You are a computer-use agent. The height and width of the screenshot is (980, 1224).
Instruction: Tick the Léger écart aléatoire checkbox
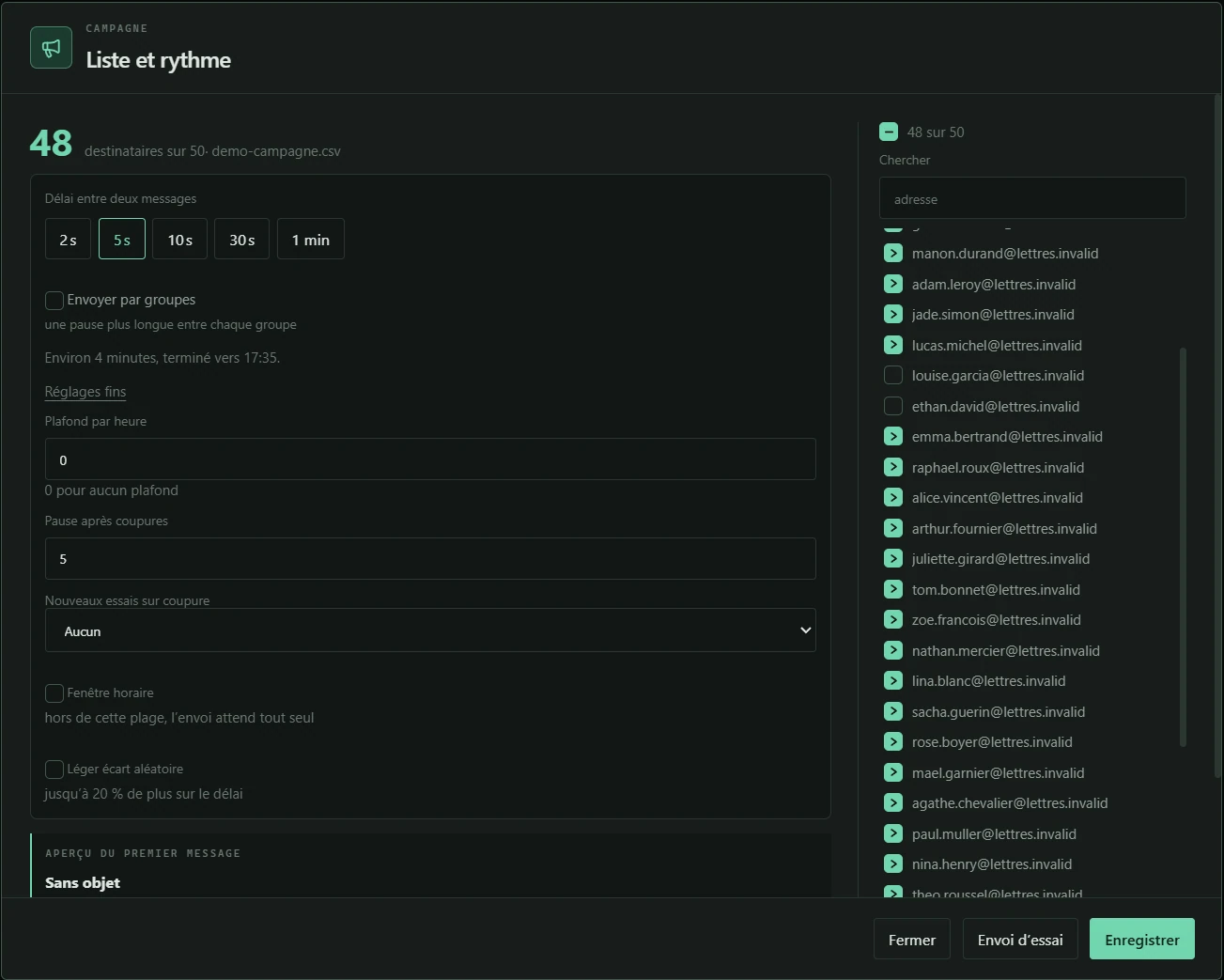pos(54,770)
